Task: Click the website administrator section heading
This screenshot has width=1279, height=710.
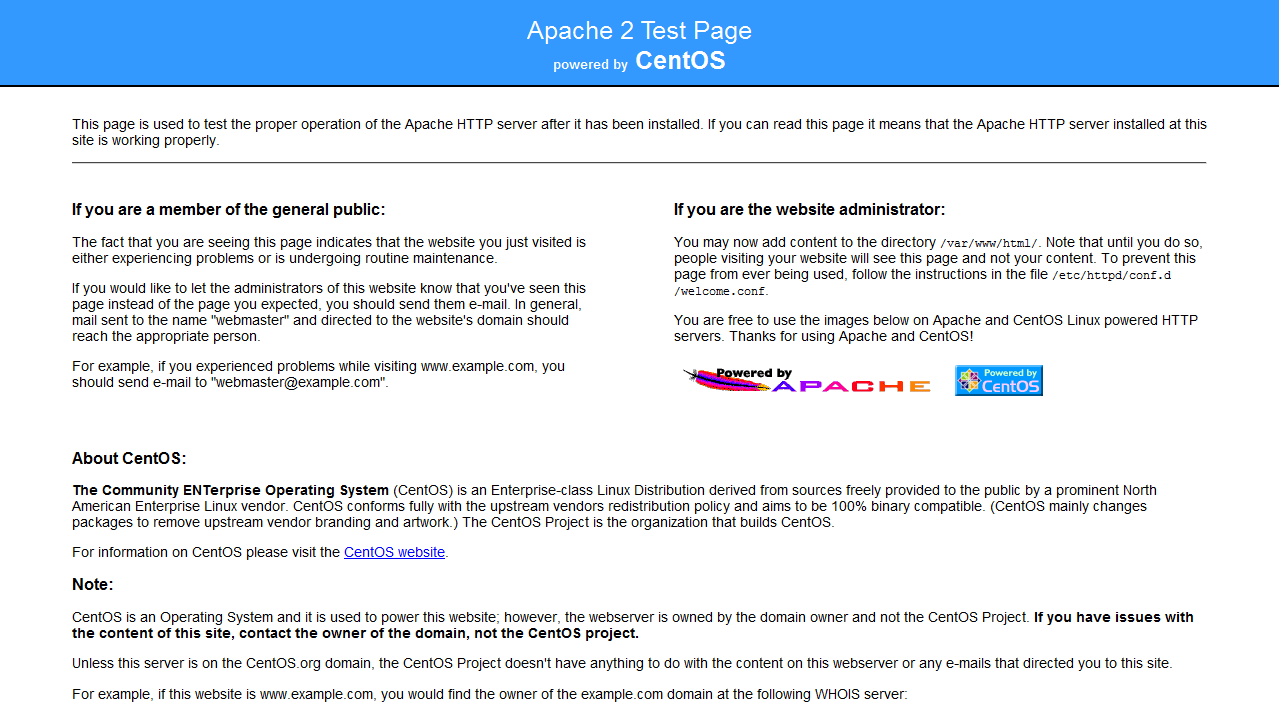Action: pyautogui.click(x=809, y=210)
